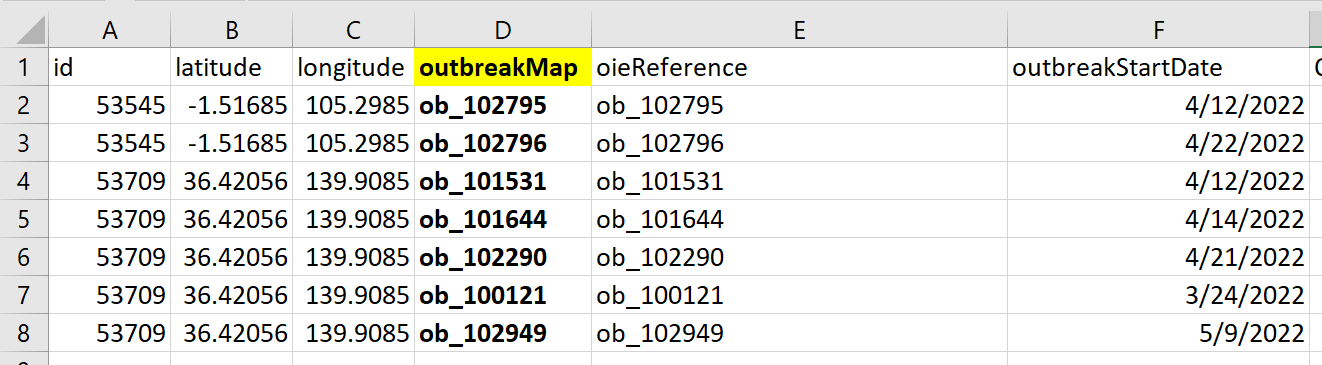Click the "oieReference" header cell
Image resolution: width=1322 pixels, height=365 pixels.
[x=799, y=67]
